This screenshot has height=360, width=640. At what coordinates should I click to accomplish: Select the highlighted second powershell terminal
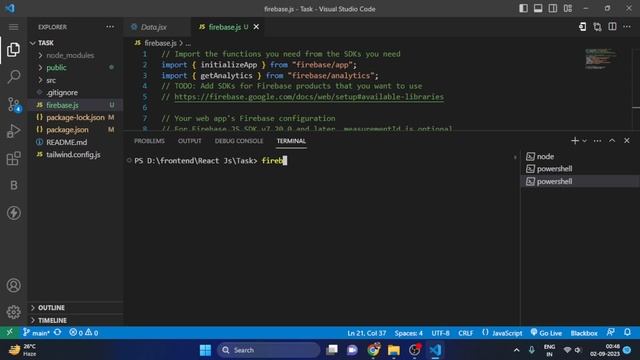(580, 181)
